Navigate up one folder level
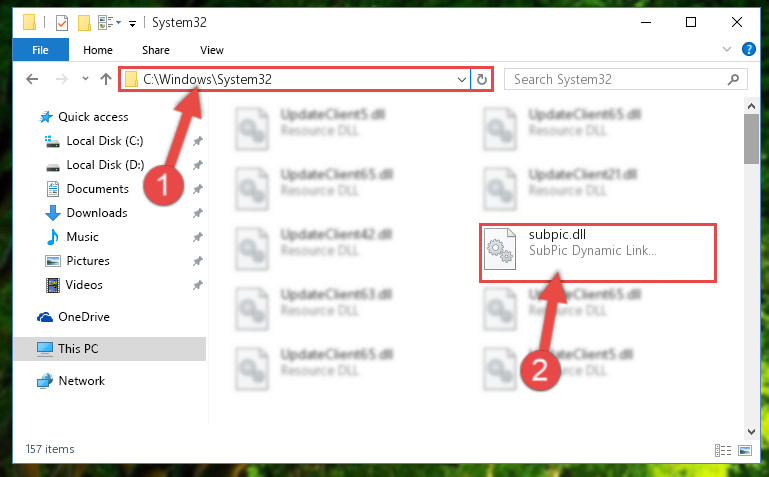769x477 pixels. [x=105, y=79]
